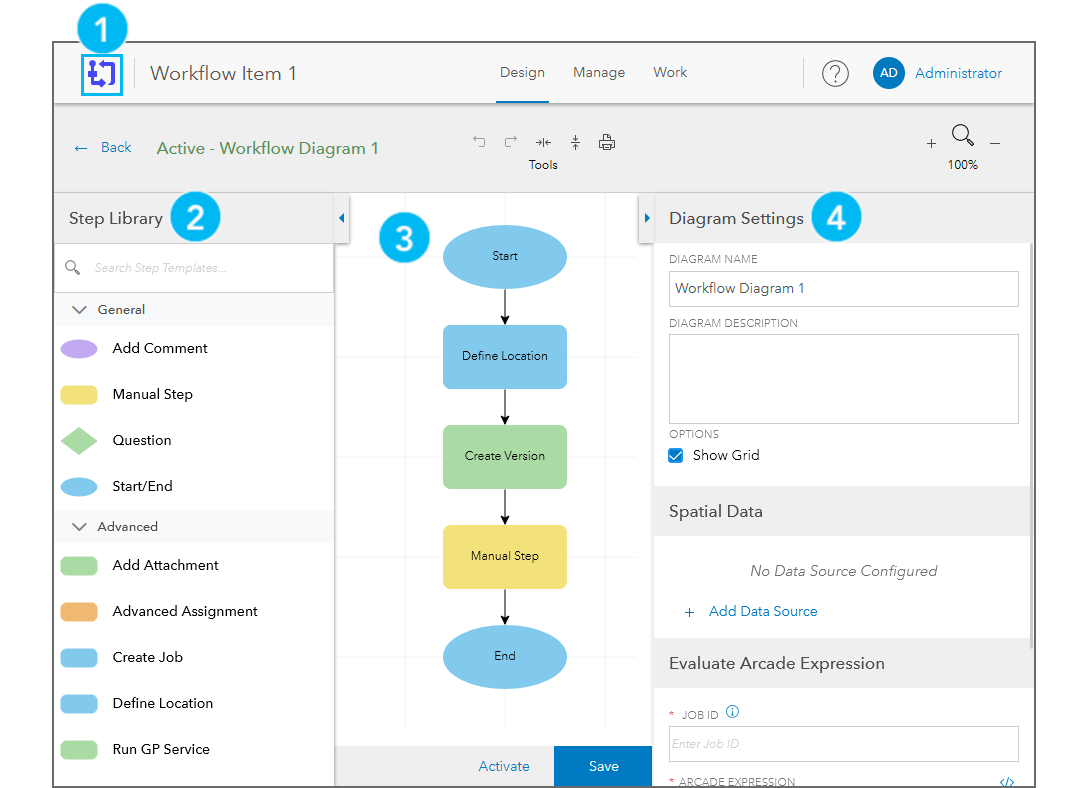Click the Redo icon in the Tools bar
Viewport: 1088px width, 788px height.
[x=509, y=141]
